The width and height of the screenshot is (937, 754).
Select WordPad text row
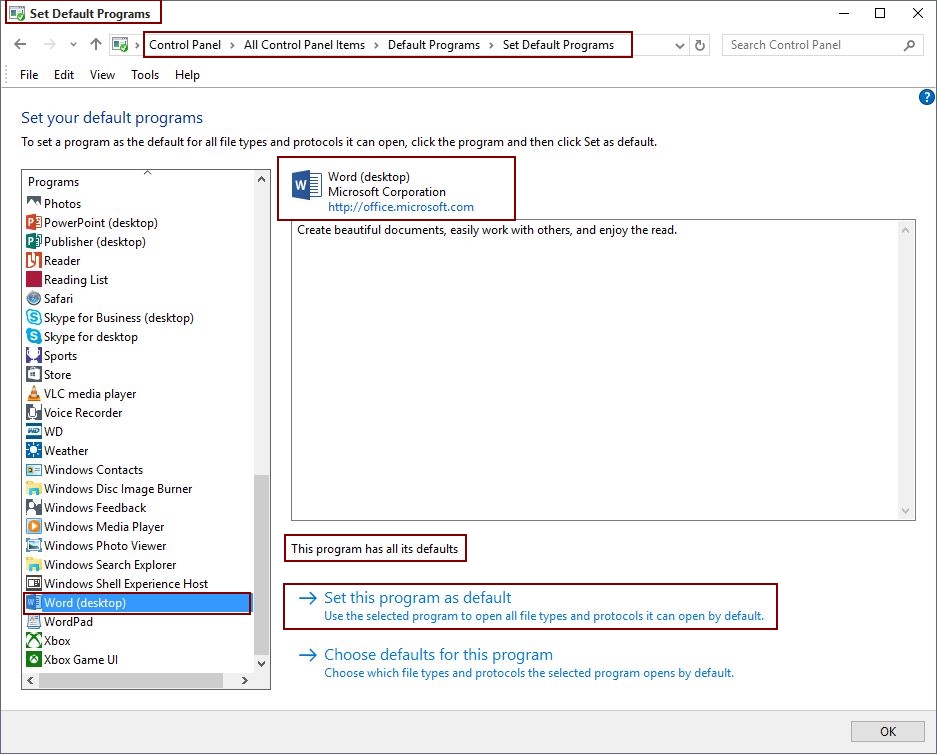click(68, 621)
